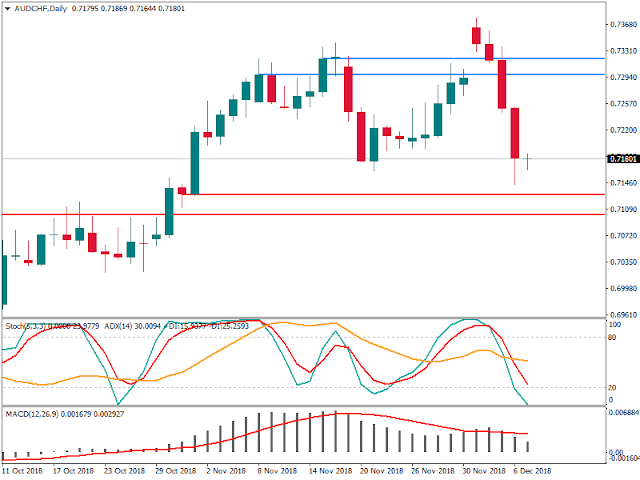Click the 0.73680 price axis label
This screenshot has width=640, height=480.
623,24
